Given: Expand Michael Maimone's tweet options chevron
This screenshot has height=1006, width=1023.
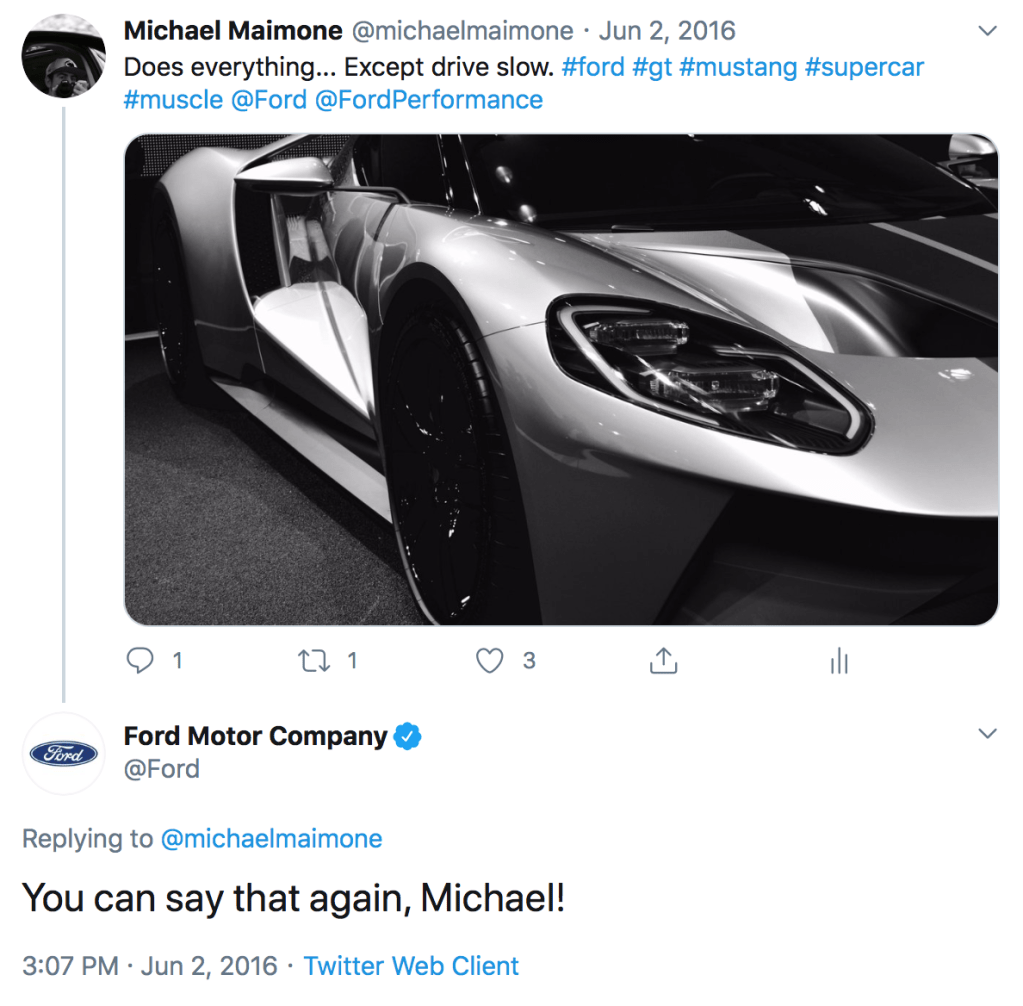Looking at the screenshot, I should (x=987, y=32).
